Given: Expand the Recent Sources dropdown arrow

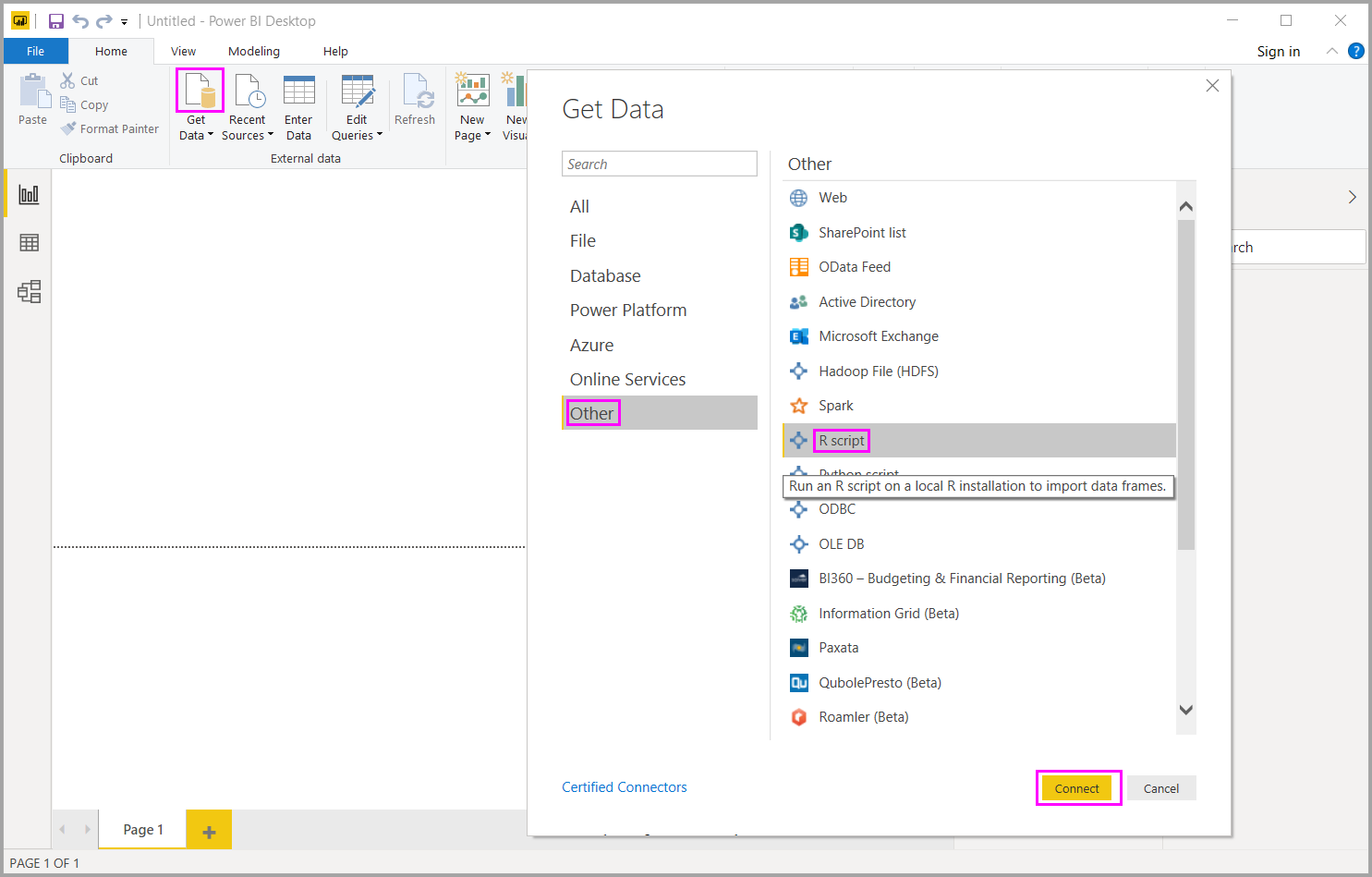Looking at the screenshot, I should coord(271,135).
